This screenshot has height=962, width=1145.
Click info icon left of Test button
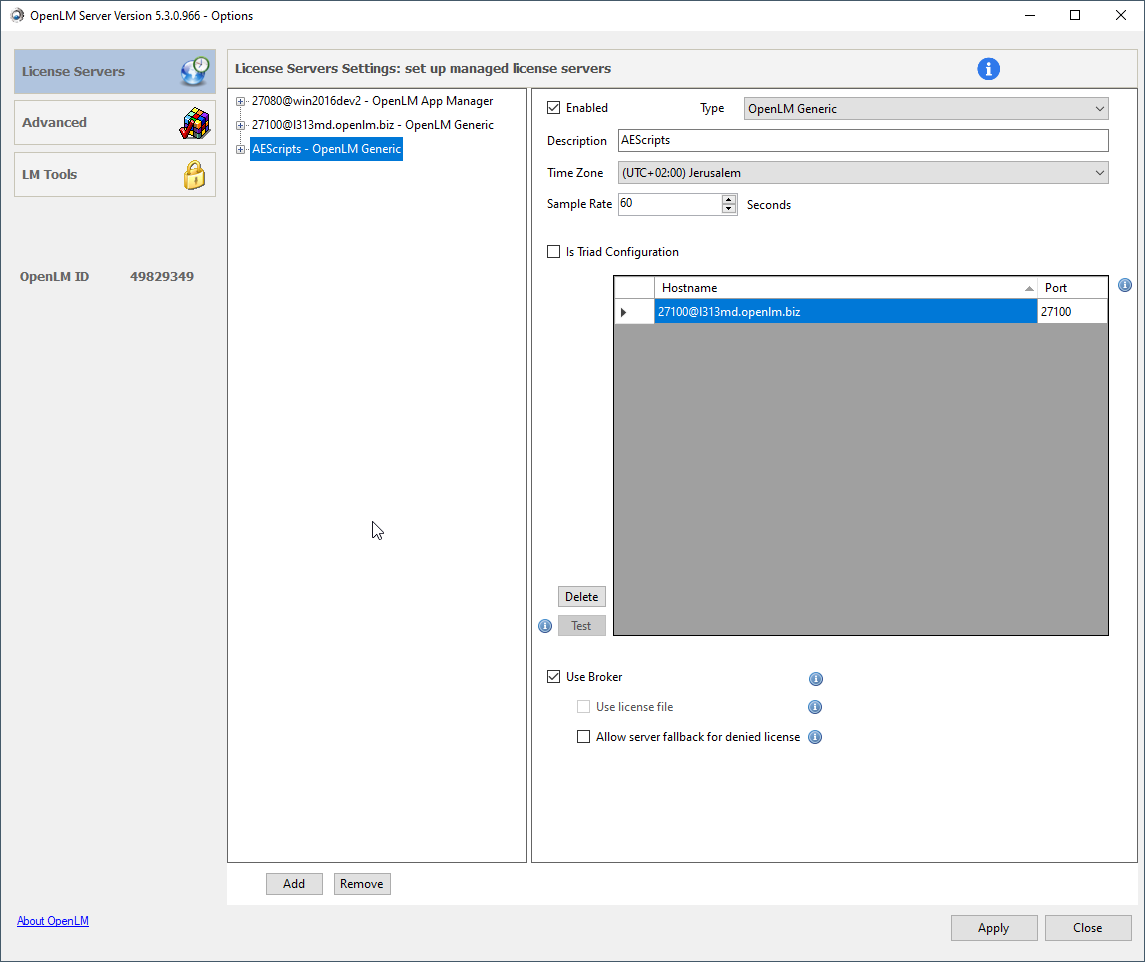click(x=545, y=626)
